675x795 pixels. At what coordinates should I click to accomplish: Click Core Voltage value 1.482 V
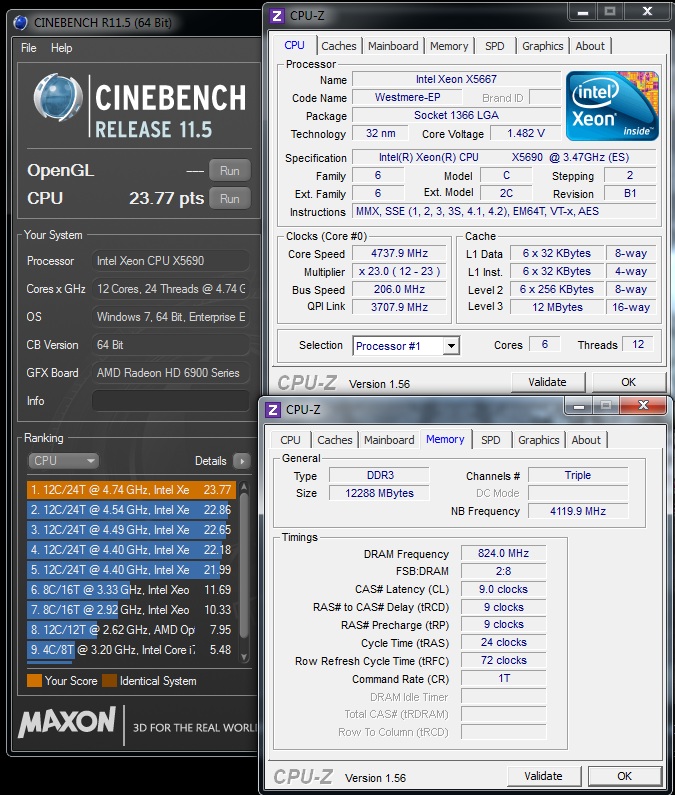[x=525, y=133]
